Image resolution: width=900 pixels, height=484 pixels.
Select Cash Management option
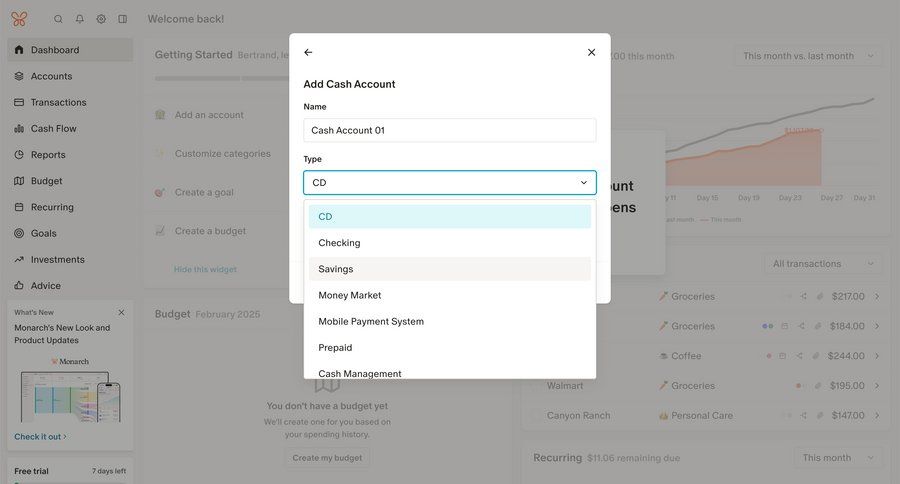click(x=449, y=372)
